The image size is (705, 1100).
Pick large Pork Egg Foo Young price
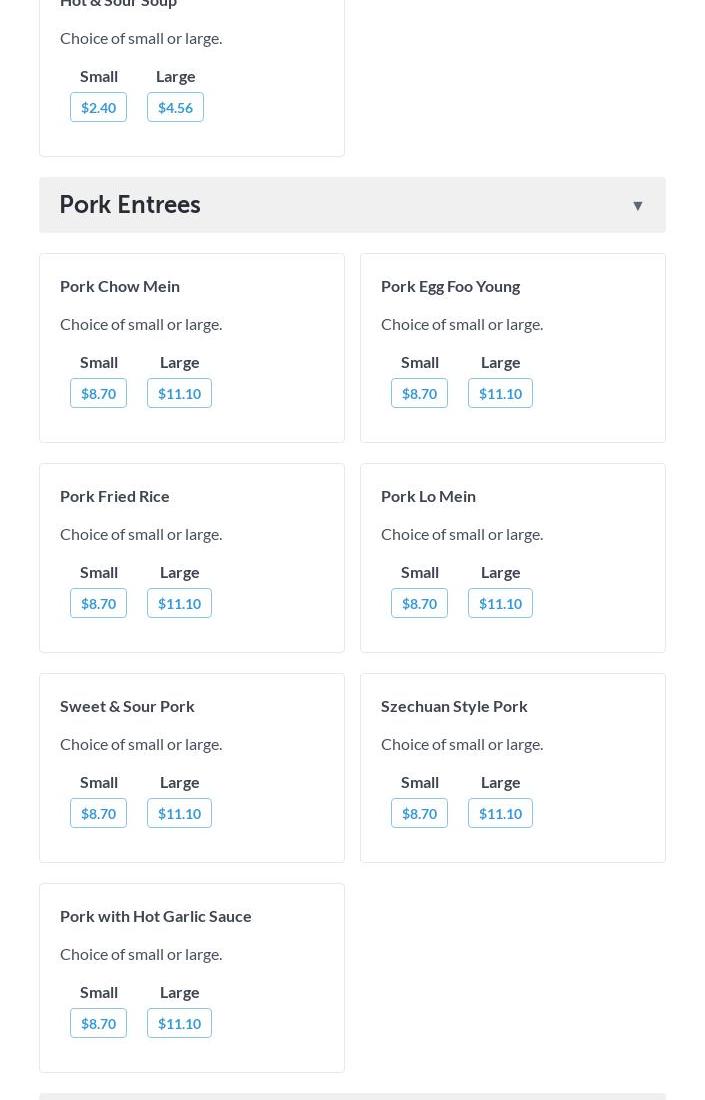(x=500, y=393)
